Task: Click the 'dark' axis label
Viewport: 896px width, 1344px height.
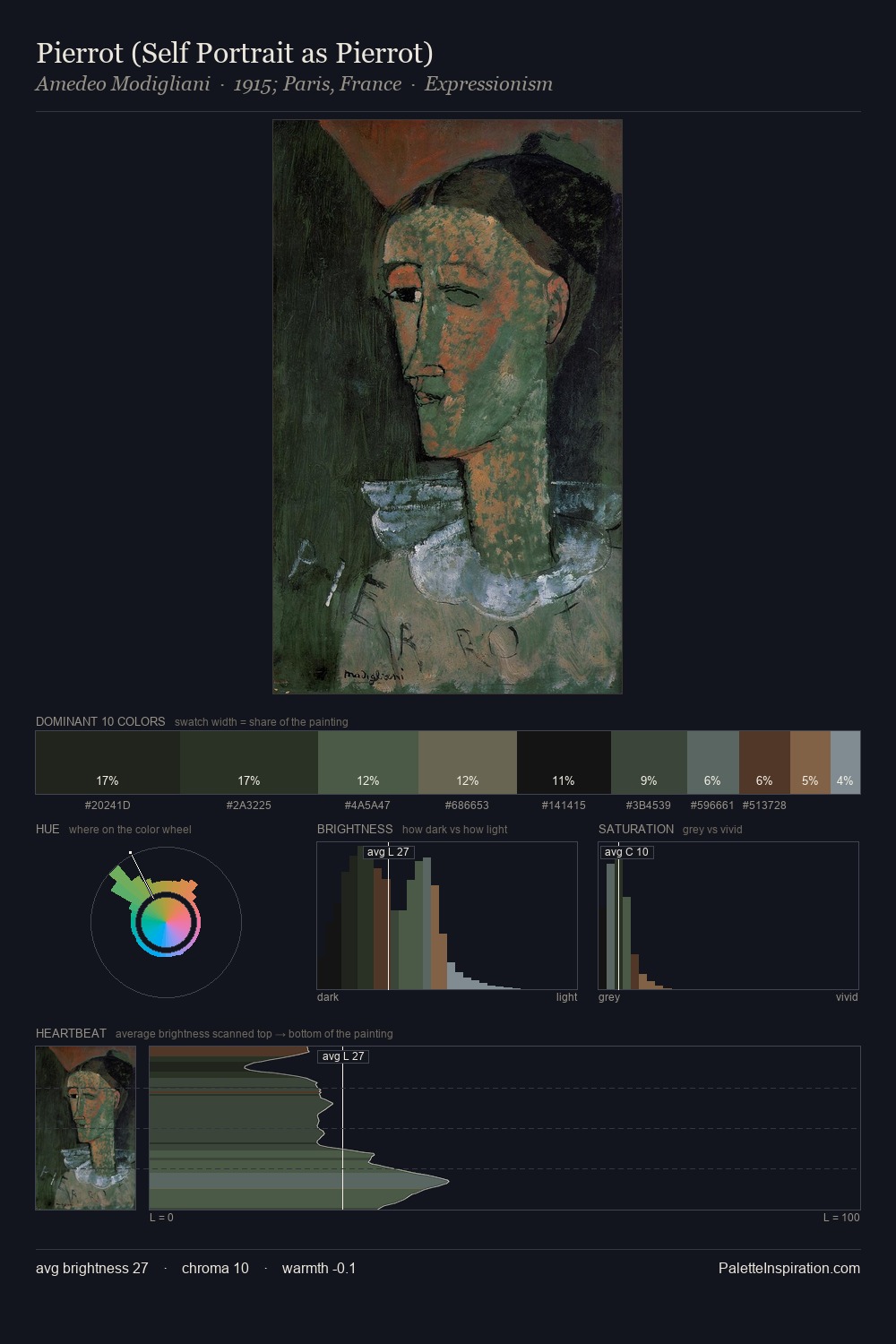Action: click(328, 997)
